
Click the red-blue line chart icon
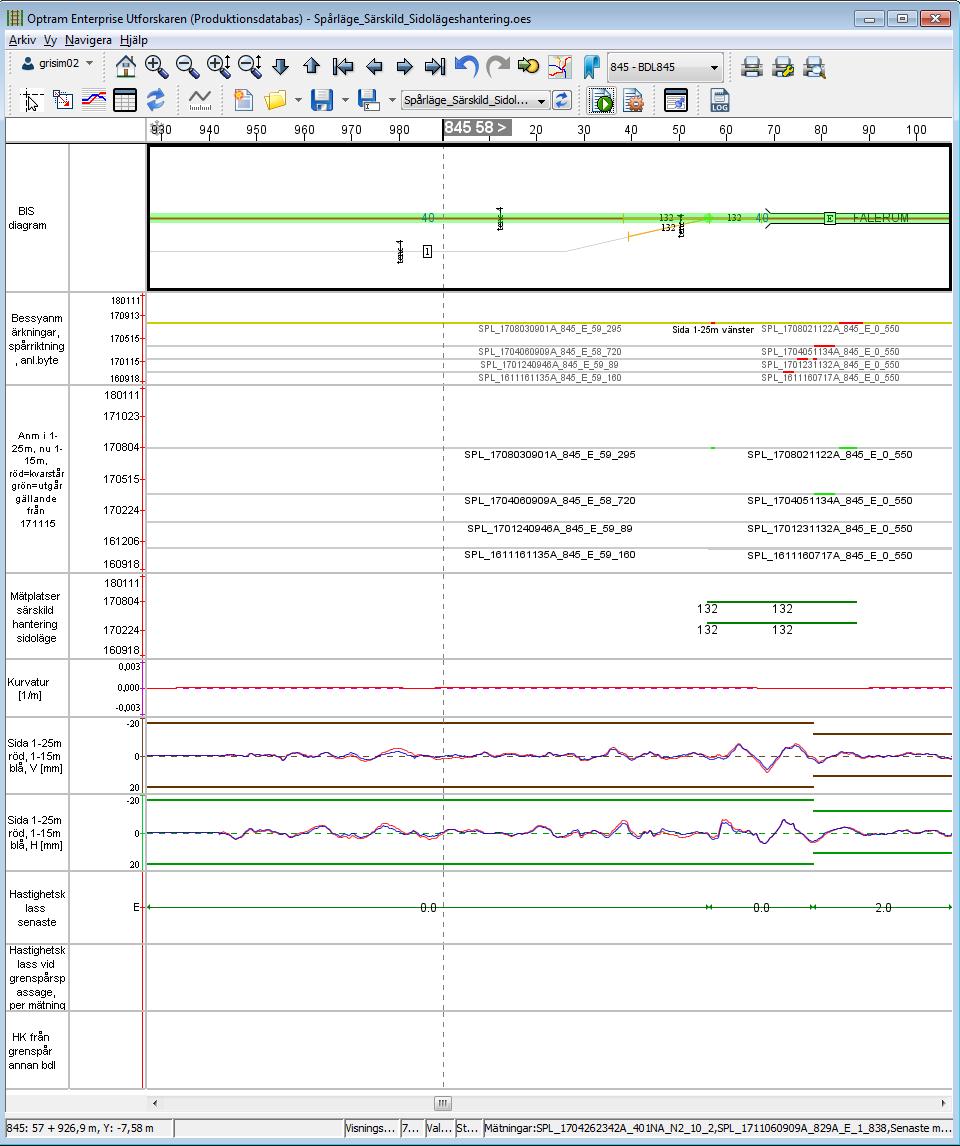(94, 100)
